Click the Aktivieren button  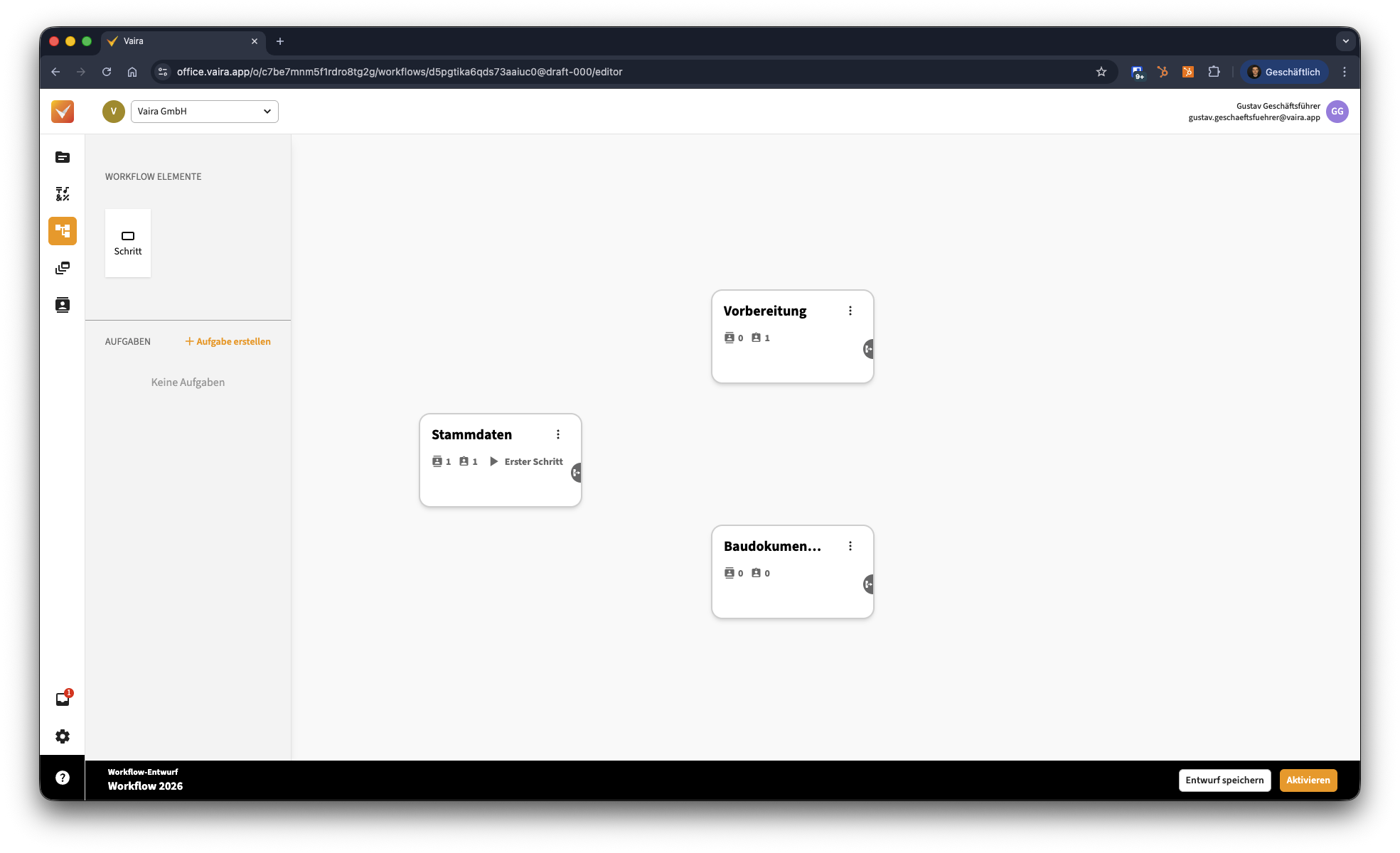pos(1308,780)
